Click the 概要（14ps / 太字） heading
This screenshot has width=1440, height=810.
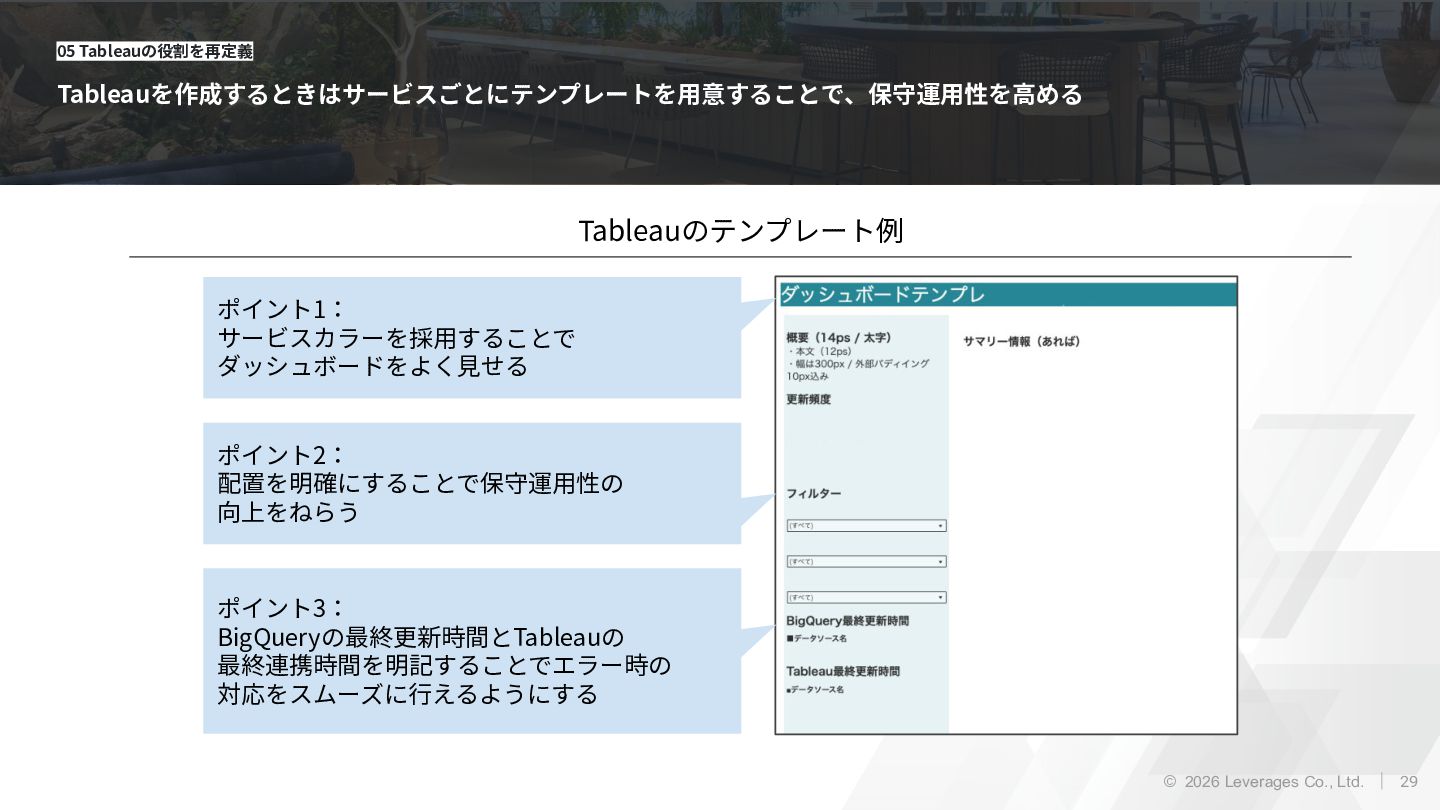[x=838, y=338]
